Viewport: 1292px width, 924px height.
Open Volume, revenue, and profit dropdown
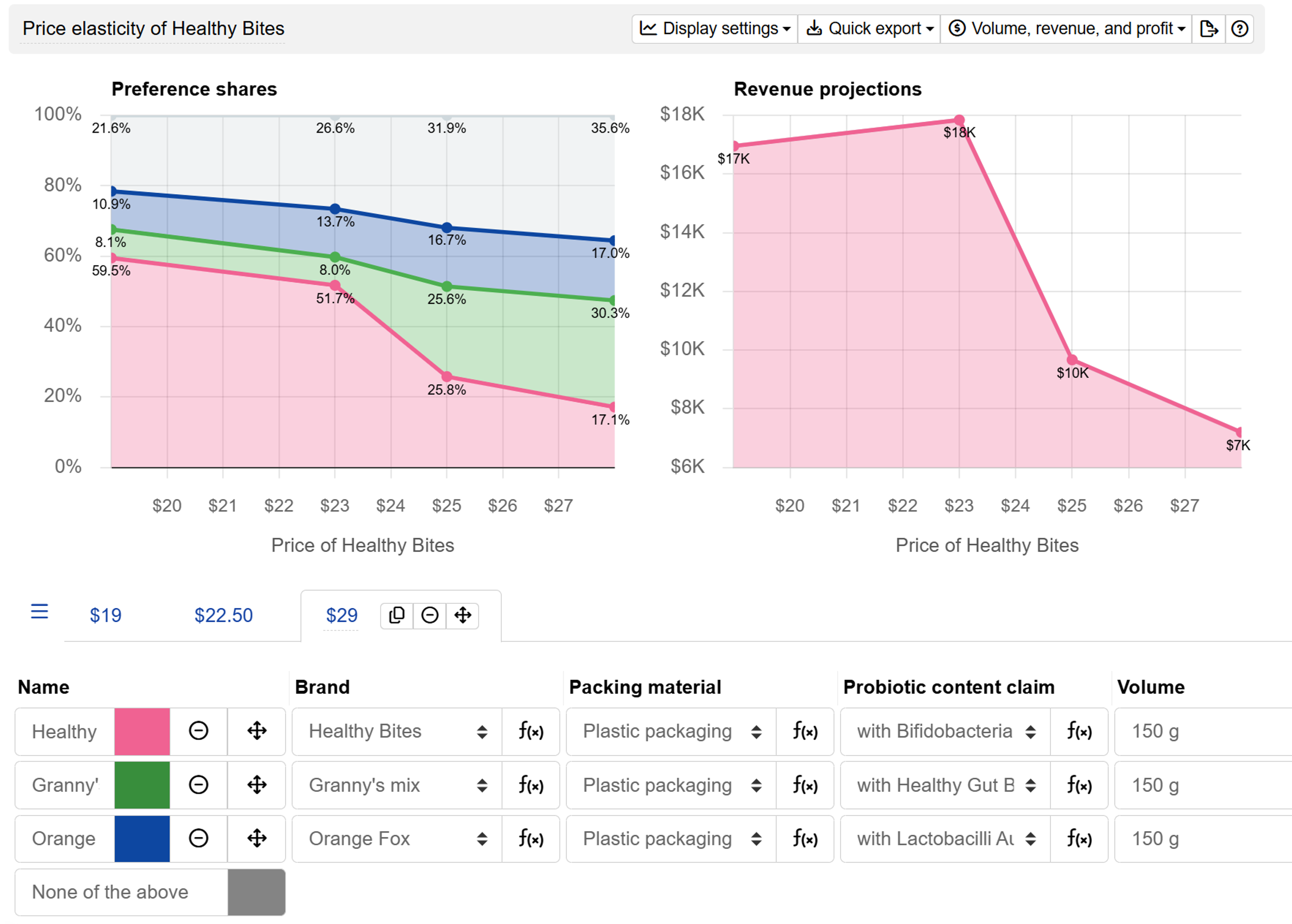click(x=1066, y=28)
